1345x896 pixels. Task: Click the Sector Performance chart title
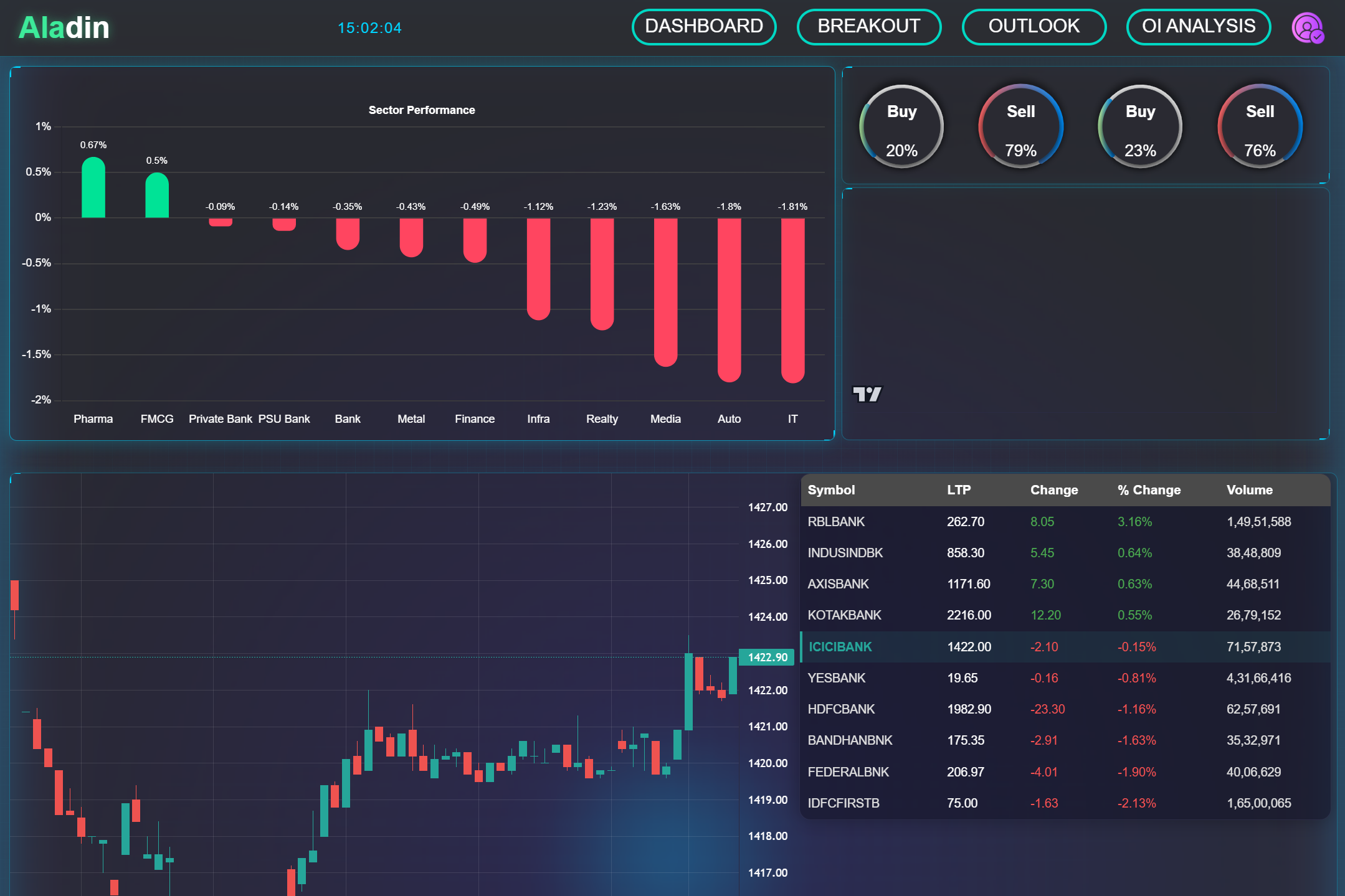pos(422,110)
